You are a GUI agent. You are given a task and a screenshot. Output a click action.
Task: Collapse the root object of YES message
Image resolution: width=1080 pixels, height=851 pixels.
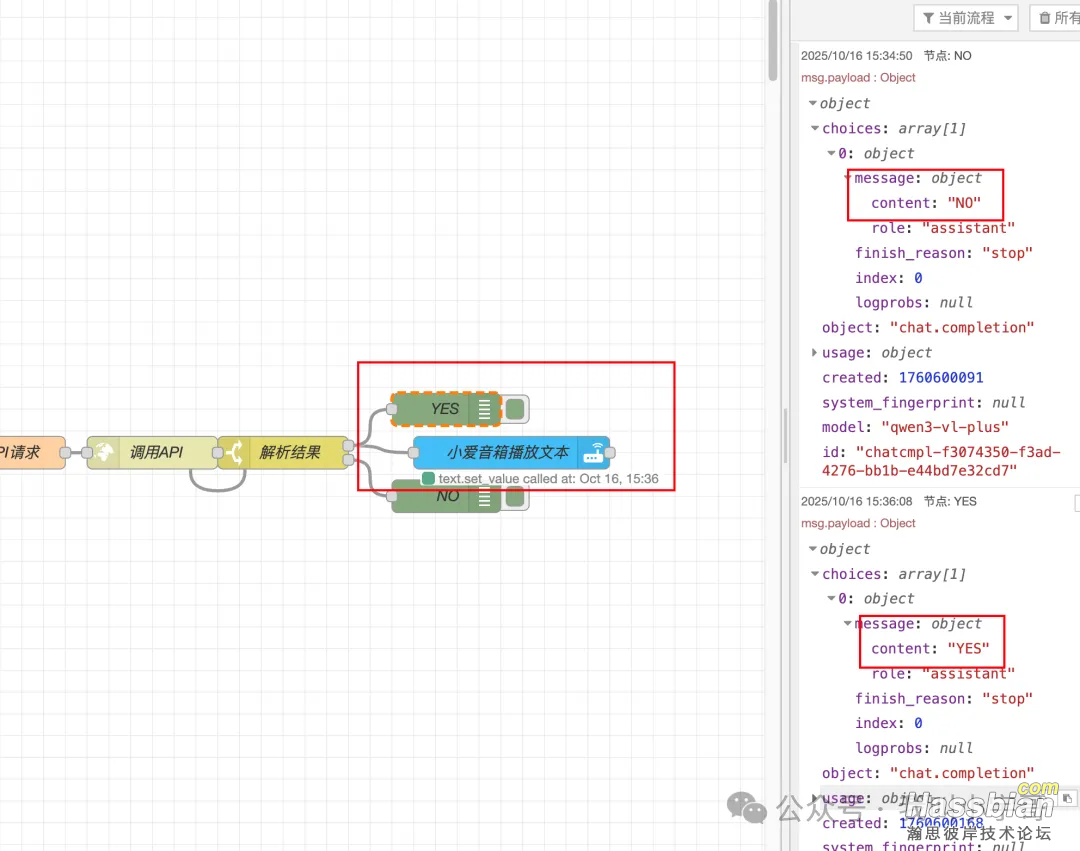811,549
